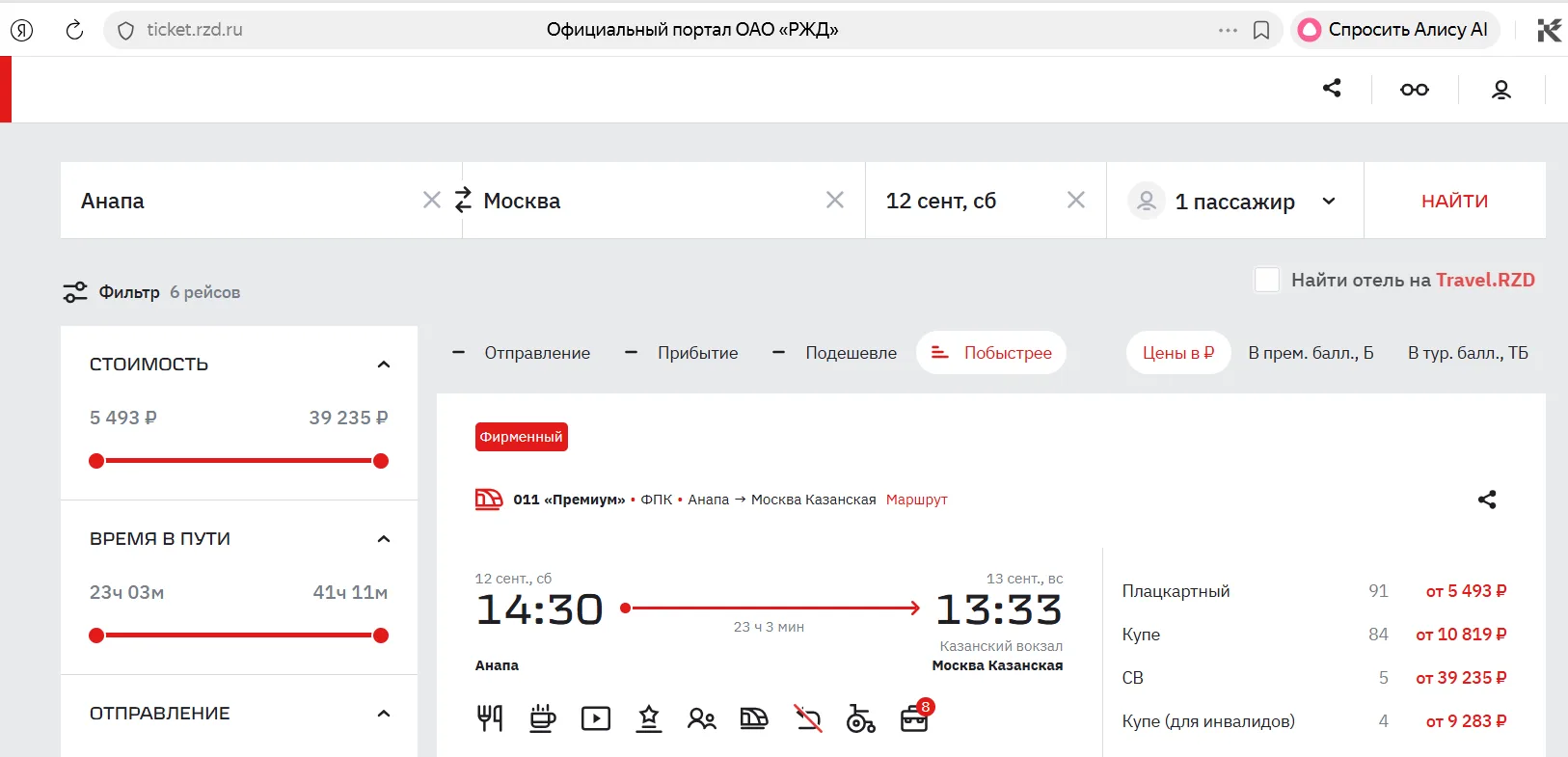
Task: Collapse the СТОИМОСТЬ filter section
Action: tap(384, 365)
